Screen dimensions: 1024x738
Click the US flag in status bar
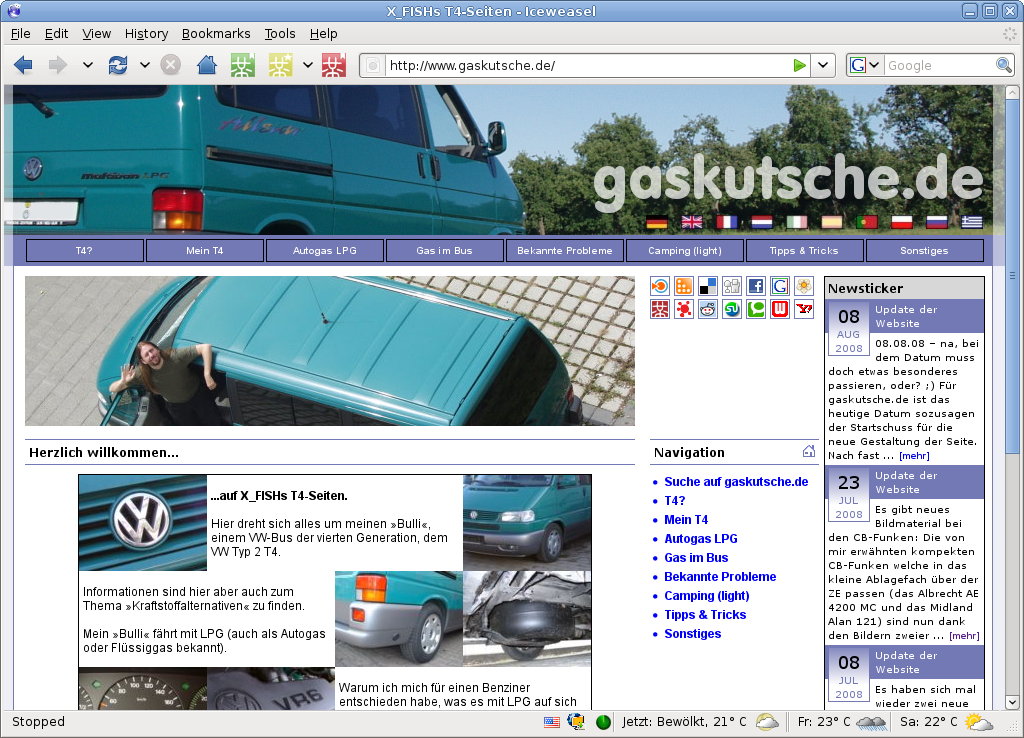552,722
